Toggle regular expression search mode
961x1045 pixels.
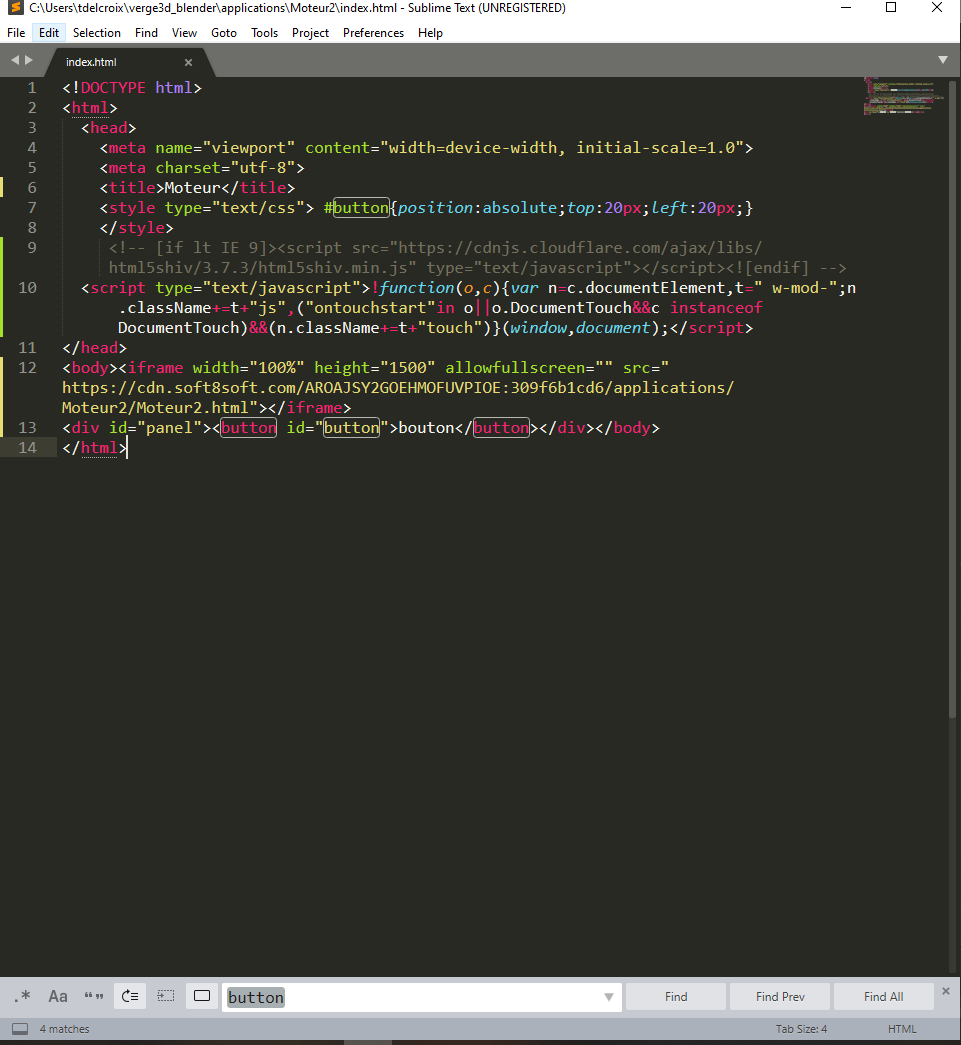[x=23, y=996]
